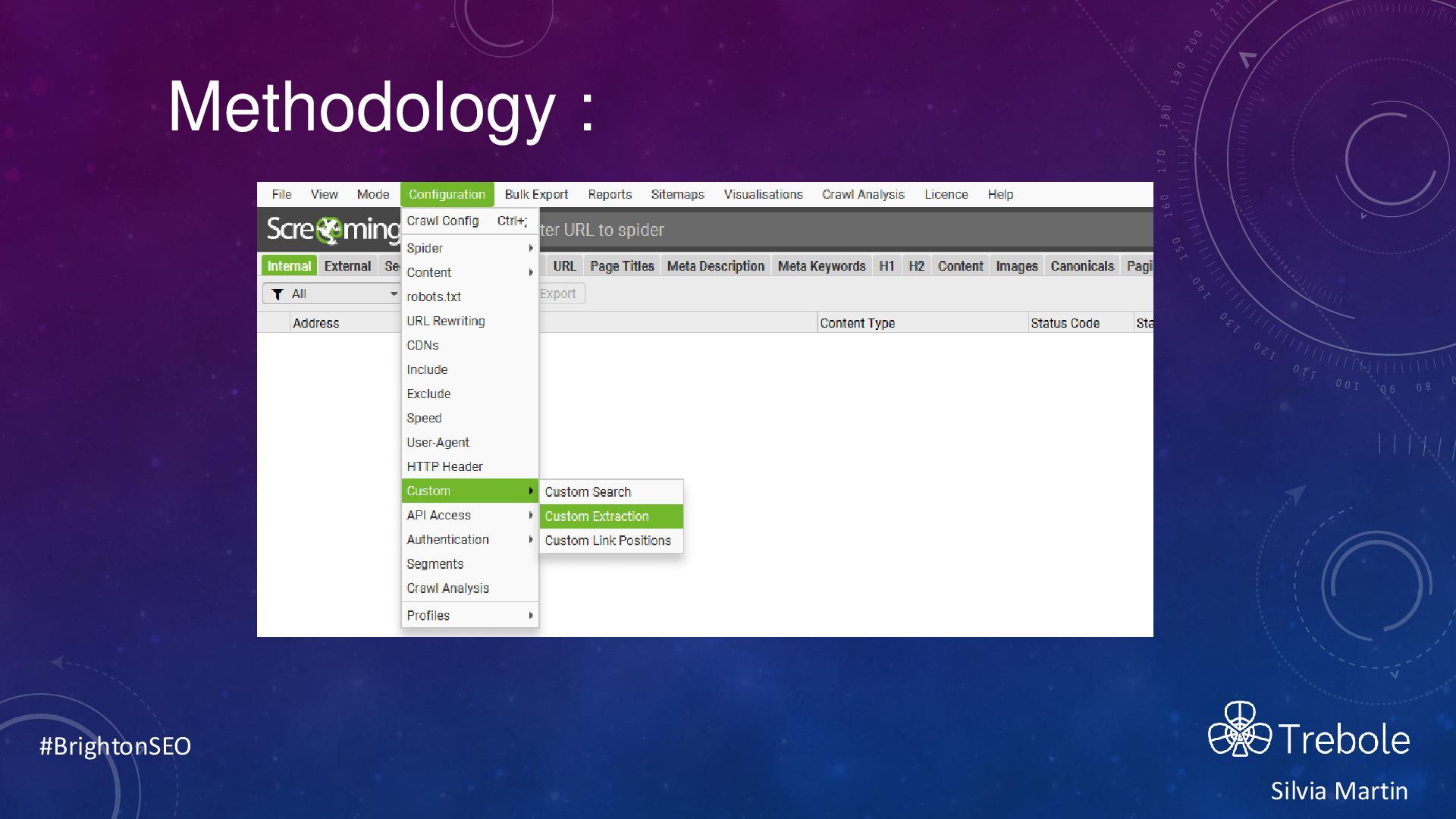Open the Crawl Analysis menu bar item
1456x819 pixels.
(863, 194)
